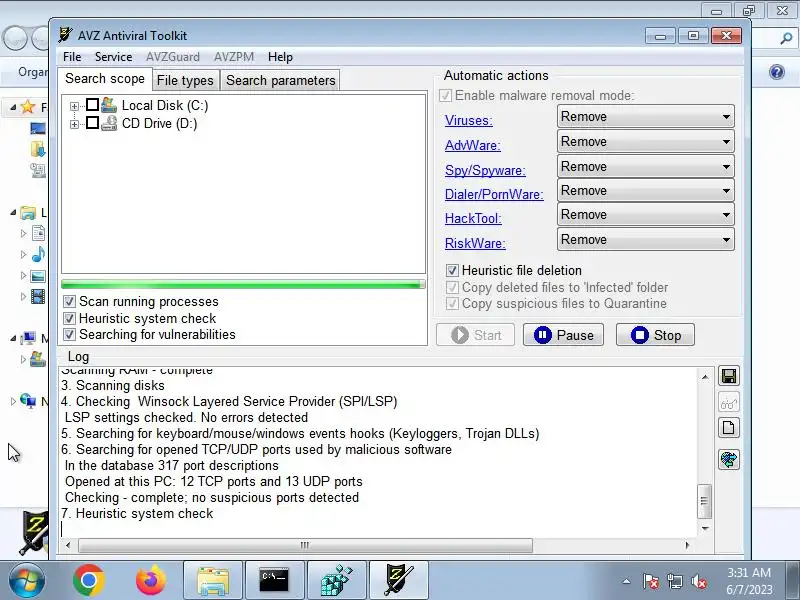The image size is (800, 600).
Task: Click the green scan progress bar
Action: click(243, 284)
